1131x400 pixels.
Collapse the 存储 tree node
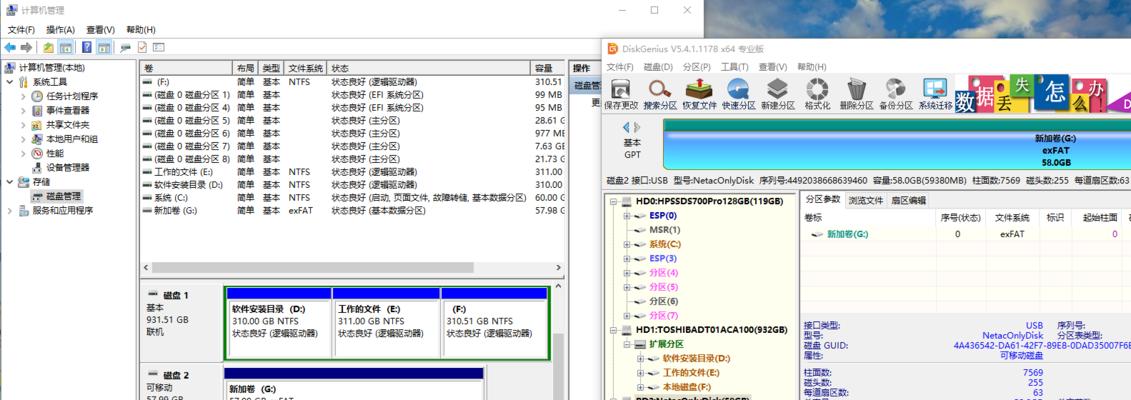point(9,182)
